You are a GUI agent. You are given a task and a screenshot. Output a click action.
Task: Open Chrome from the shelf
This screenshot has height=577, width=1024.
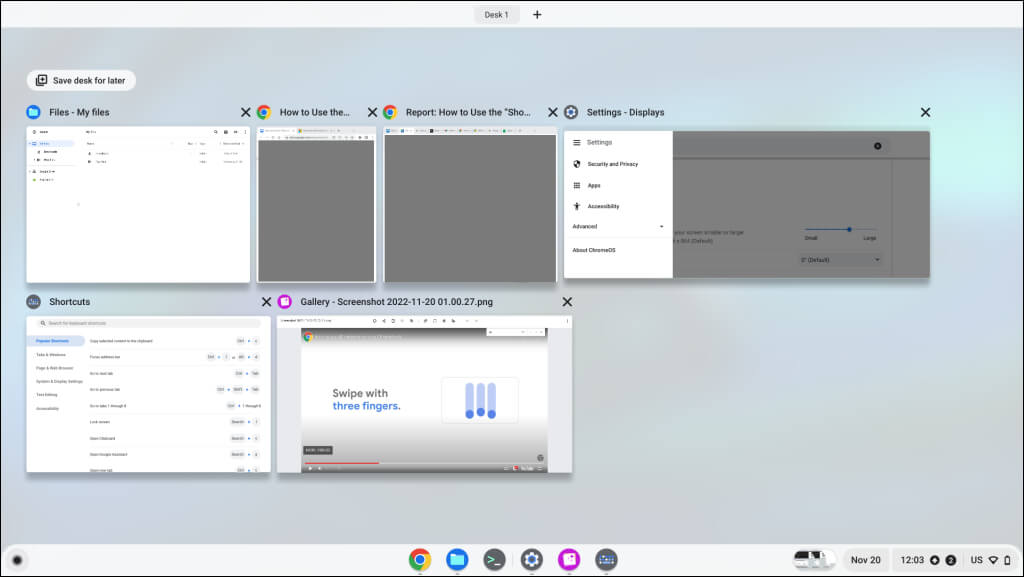tap(420, 560)
